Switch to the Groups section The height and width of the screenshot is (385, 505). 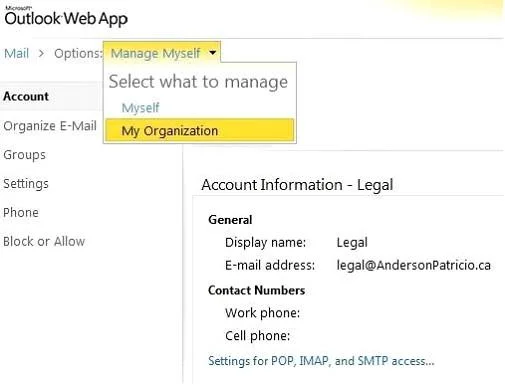click(24, 155)
